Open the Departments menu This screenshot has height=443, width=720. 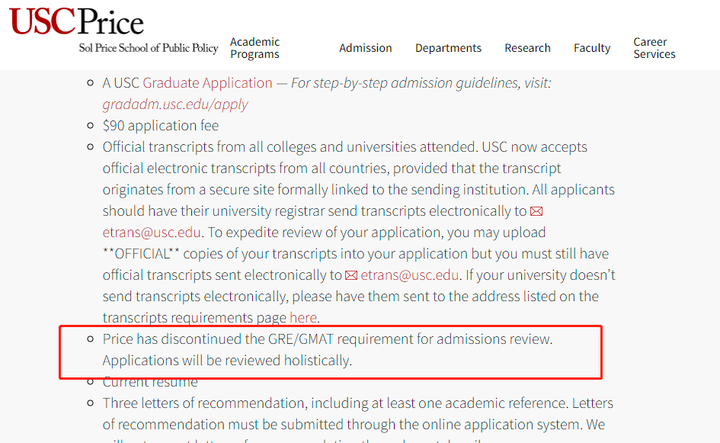tap(448, 48)
